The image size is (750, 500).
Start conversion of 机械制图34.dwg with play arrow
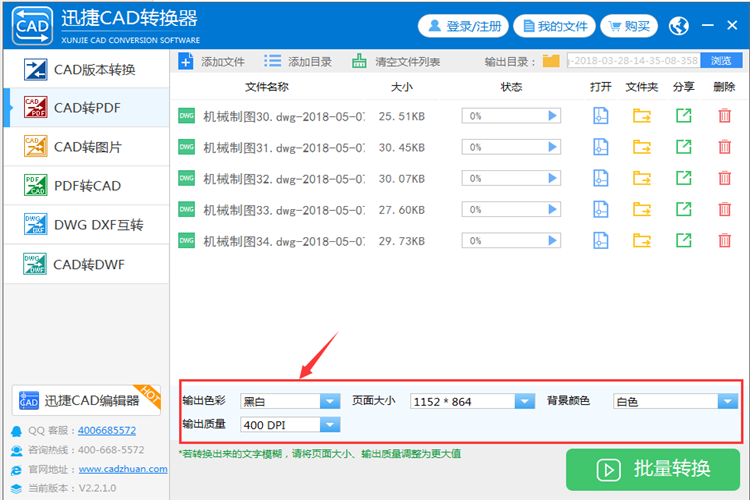pos(552,241)
